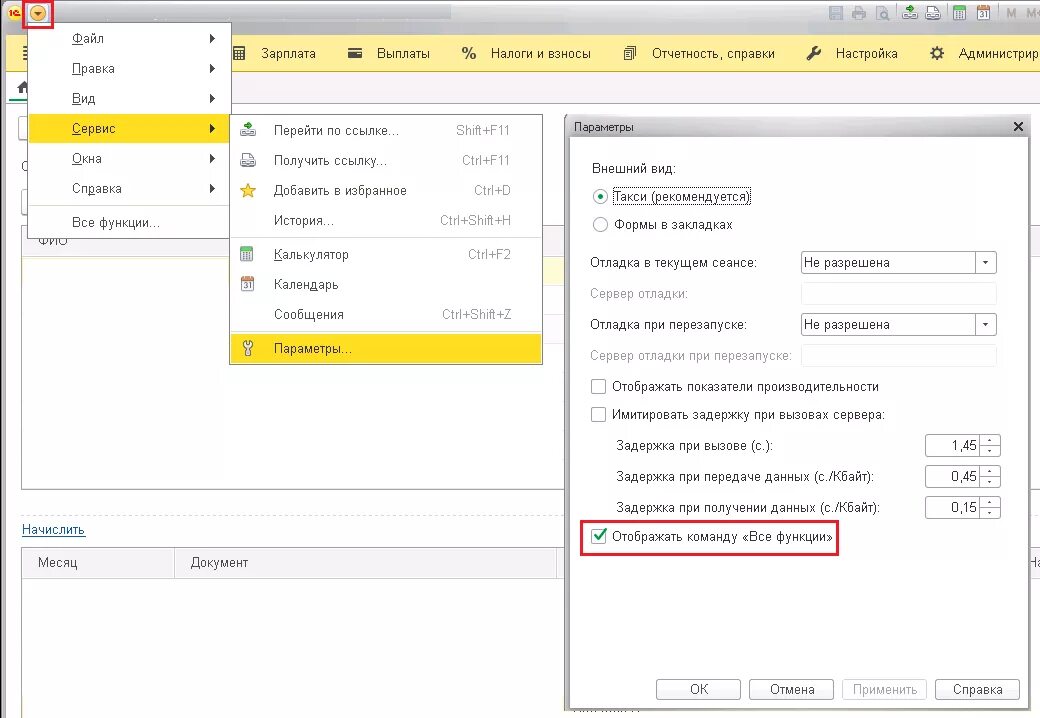Click the Go to link toolbar icon
Screen dimensions: 1040x718
tap(910, 13)
